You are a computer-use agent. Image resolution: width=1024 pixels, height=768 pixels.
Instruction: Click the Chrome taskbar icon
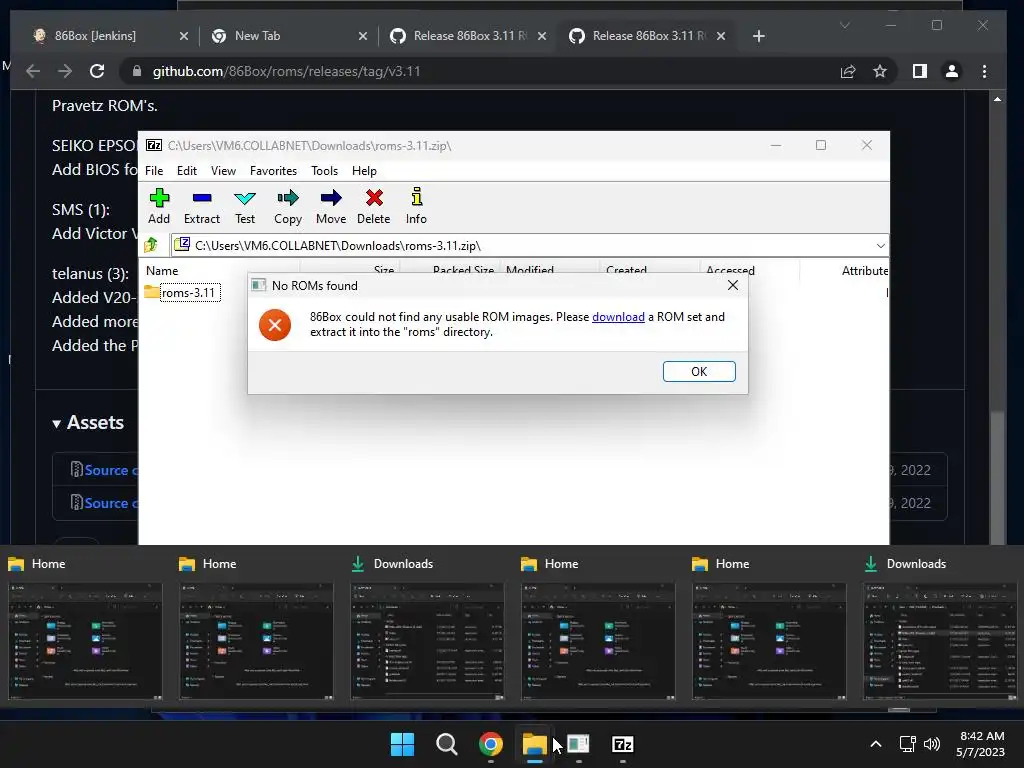click(x=490, y=744)
